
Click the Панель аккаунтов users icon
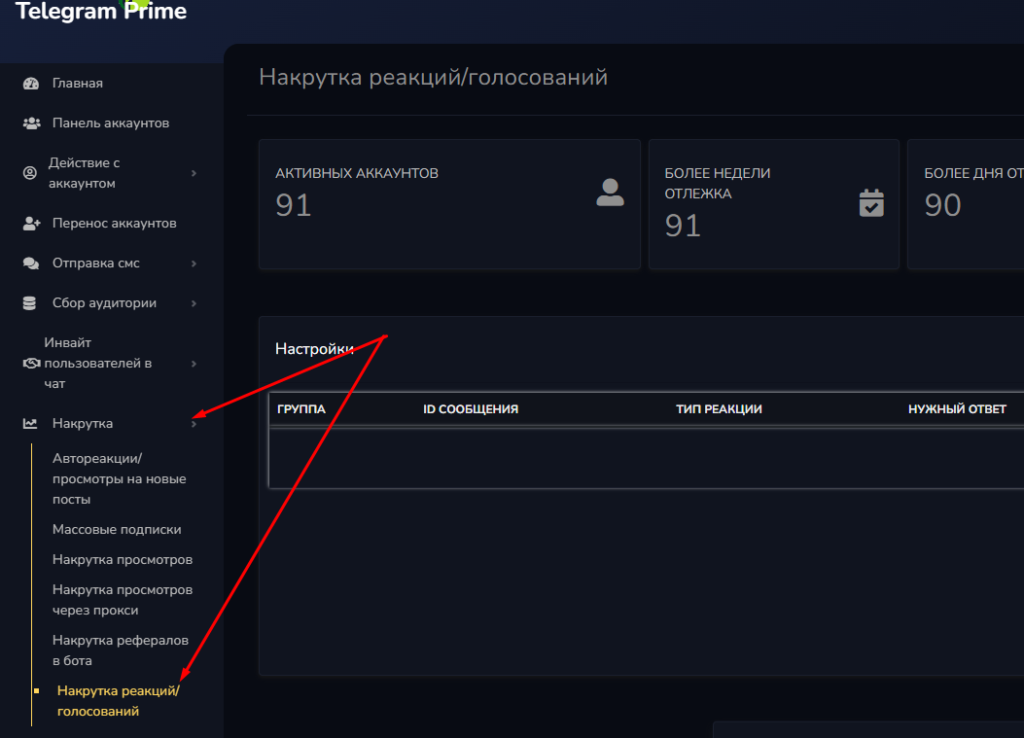pyautogui.click(x=33, y=123)
